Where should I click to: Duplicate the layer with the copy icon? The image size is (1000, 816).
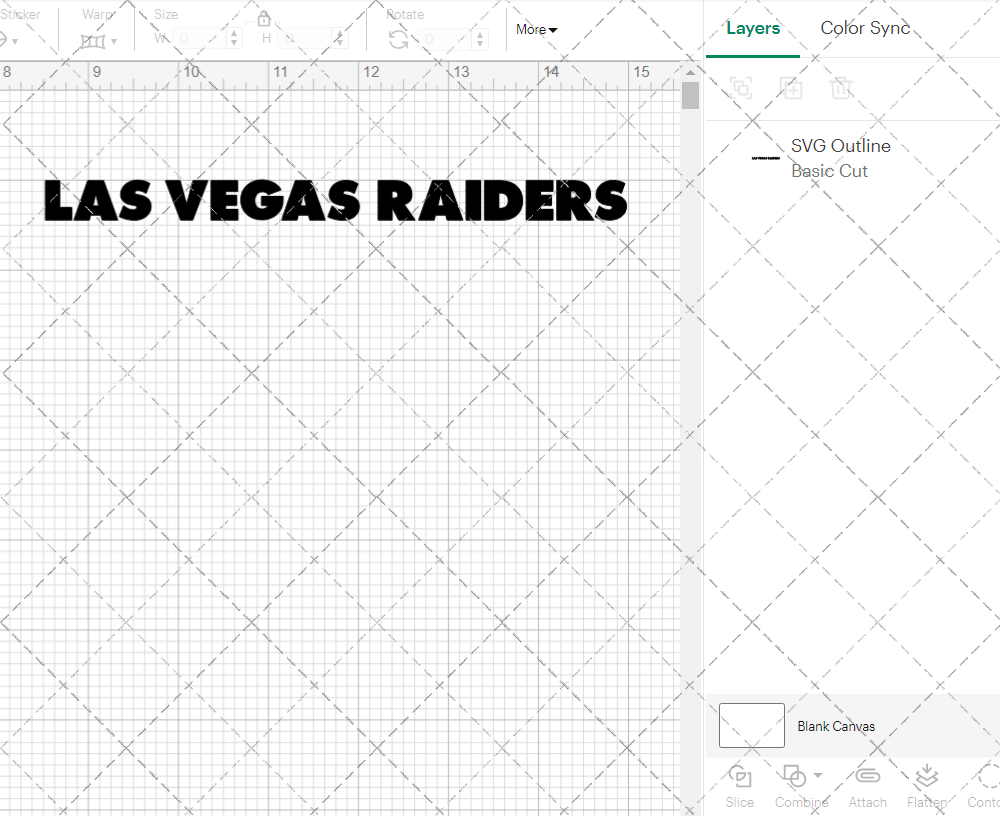pos(792,88)
